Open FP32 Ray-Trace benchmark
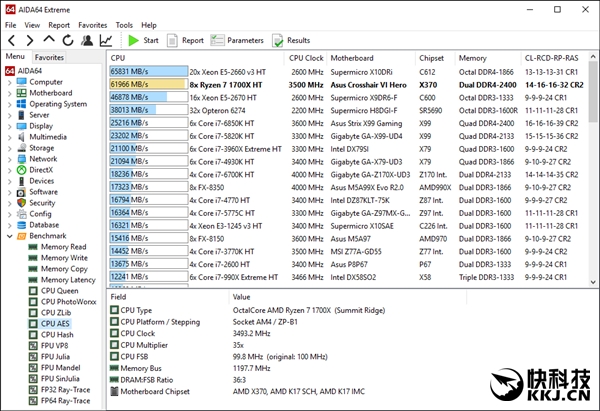600x411 pixels. click(x=60, y=390)
